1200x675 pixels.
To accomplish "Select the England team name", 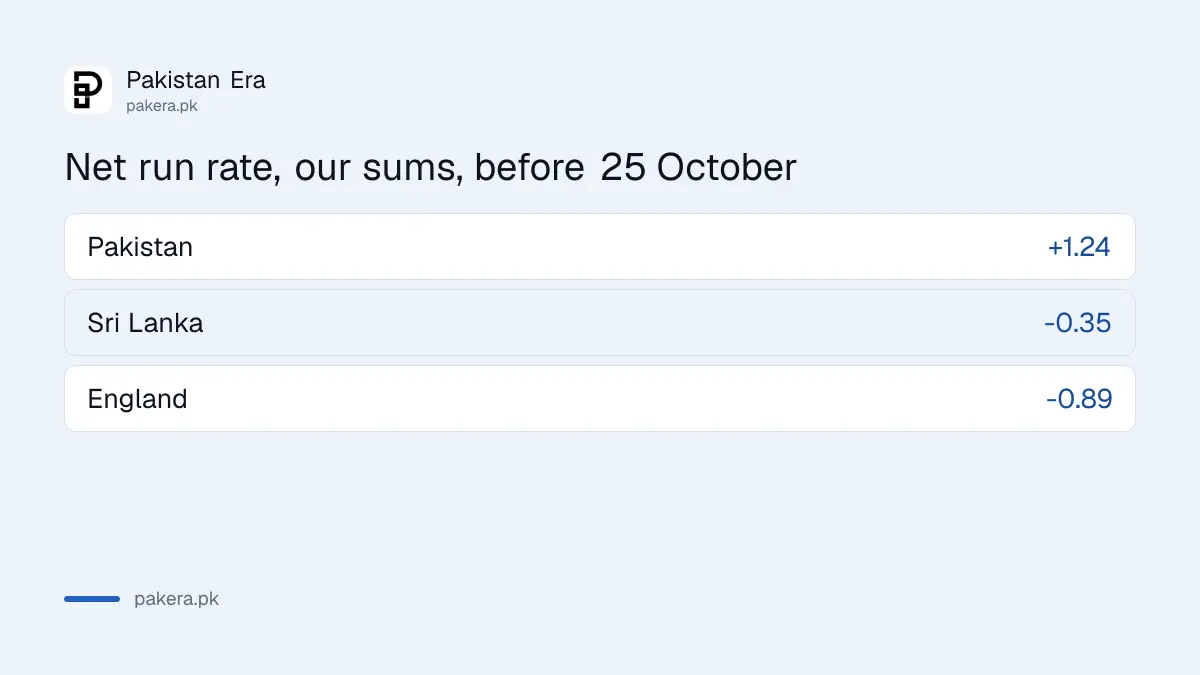I will coord(137,399).
